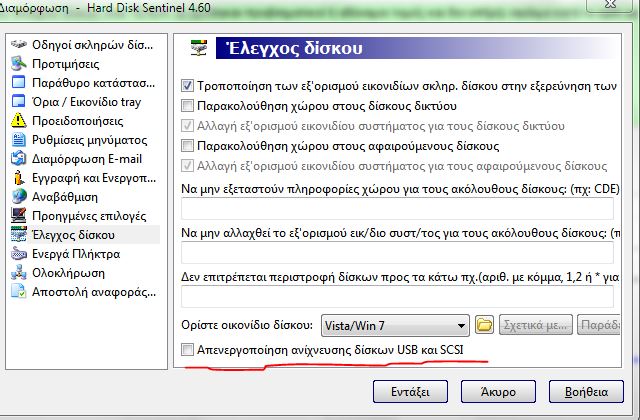Click the Όρια / Εικονίδιο tray icon
Screen dimensions: 640x420
pyautogui.click(x=19, y=102)
